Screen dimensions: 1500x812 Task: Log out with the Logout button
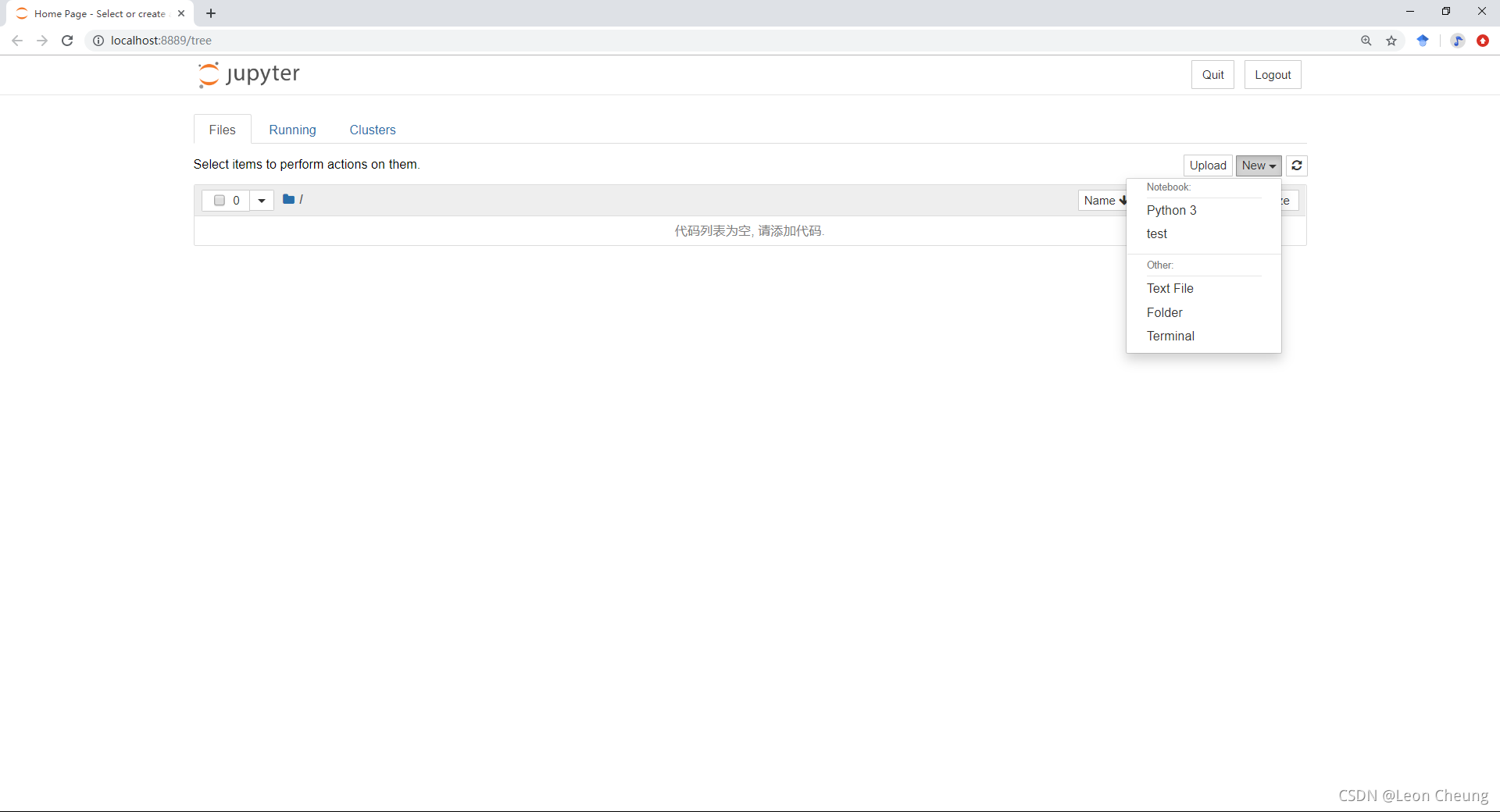1273,75
